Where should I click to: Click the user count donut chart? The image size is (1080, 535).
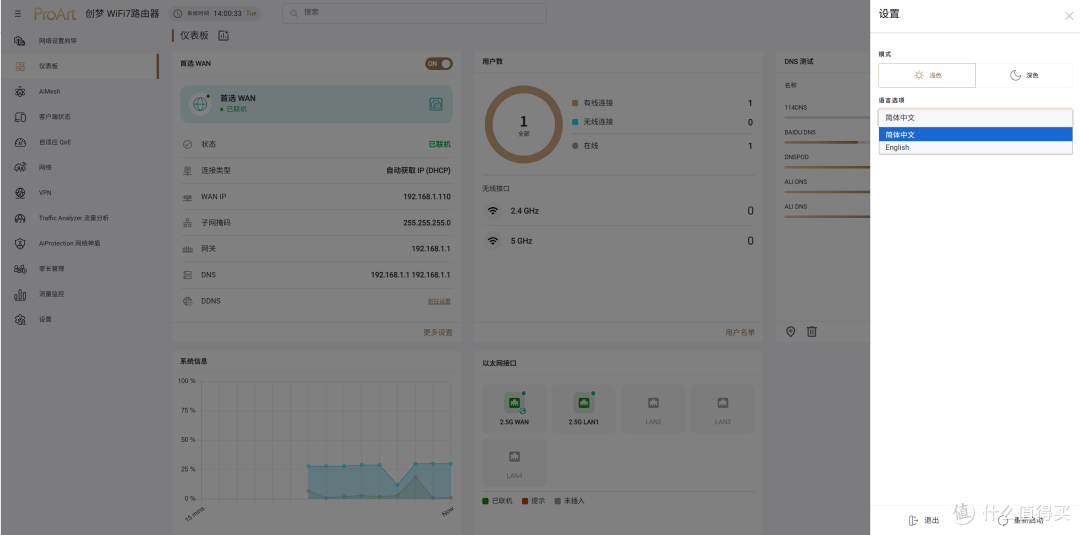tap(523, 125)
